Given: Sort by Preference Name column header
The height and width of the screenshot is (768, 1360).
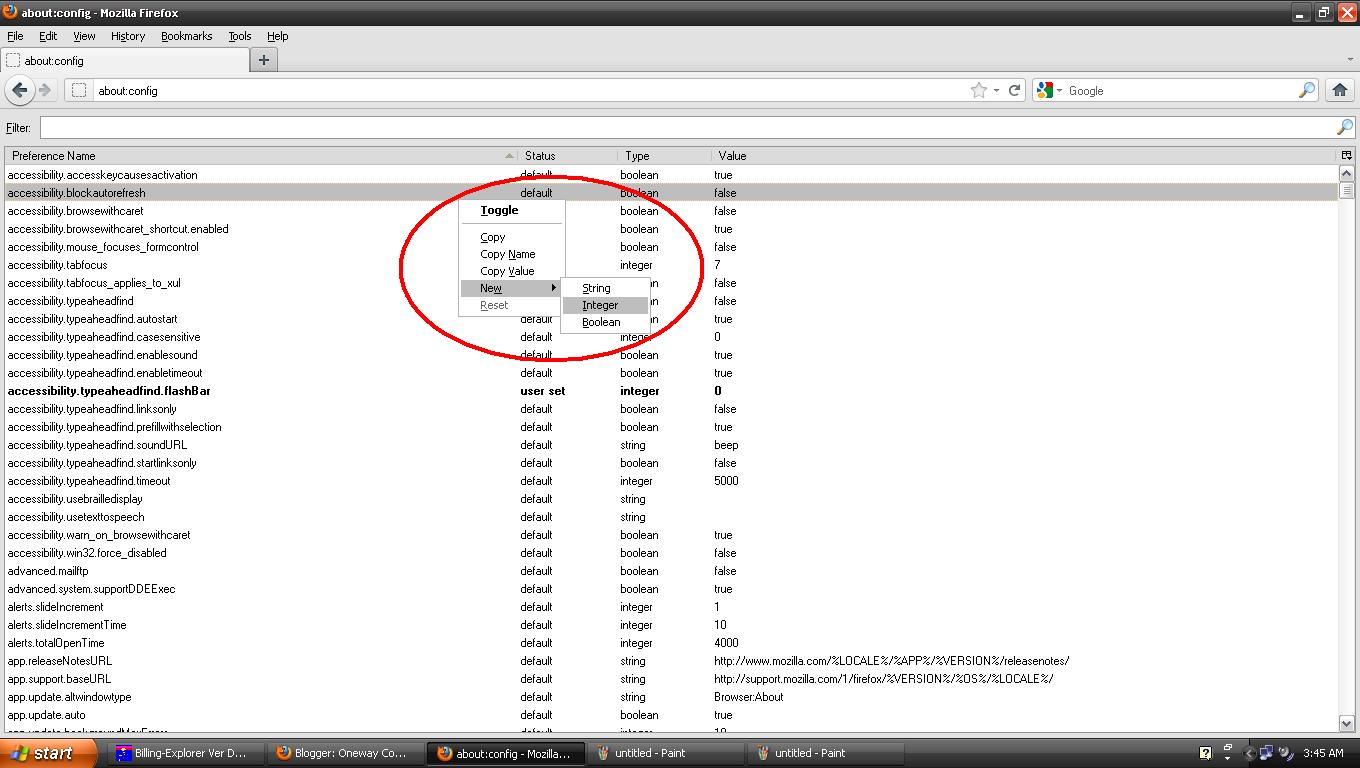Looking at the screenshot, I should click(261, 155).
